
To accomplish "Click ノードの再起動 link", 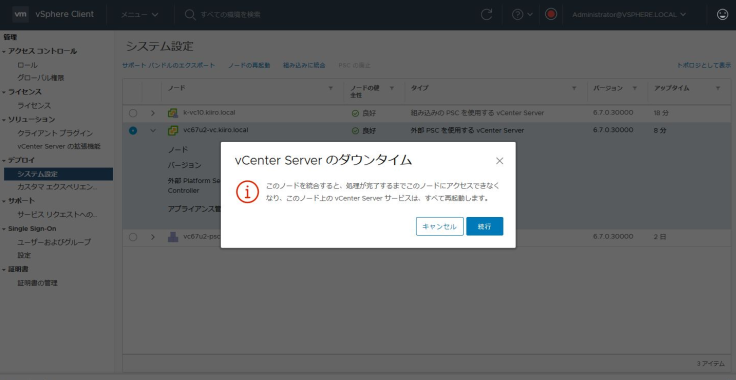I will [x=249, y=65].
